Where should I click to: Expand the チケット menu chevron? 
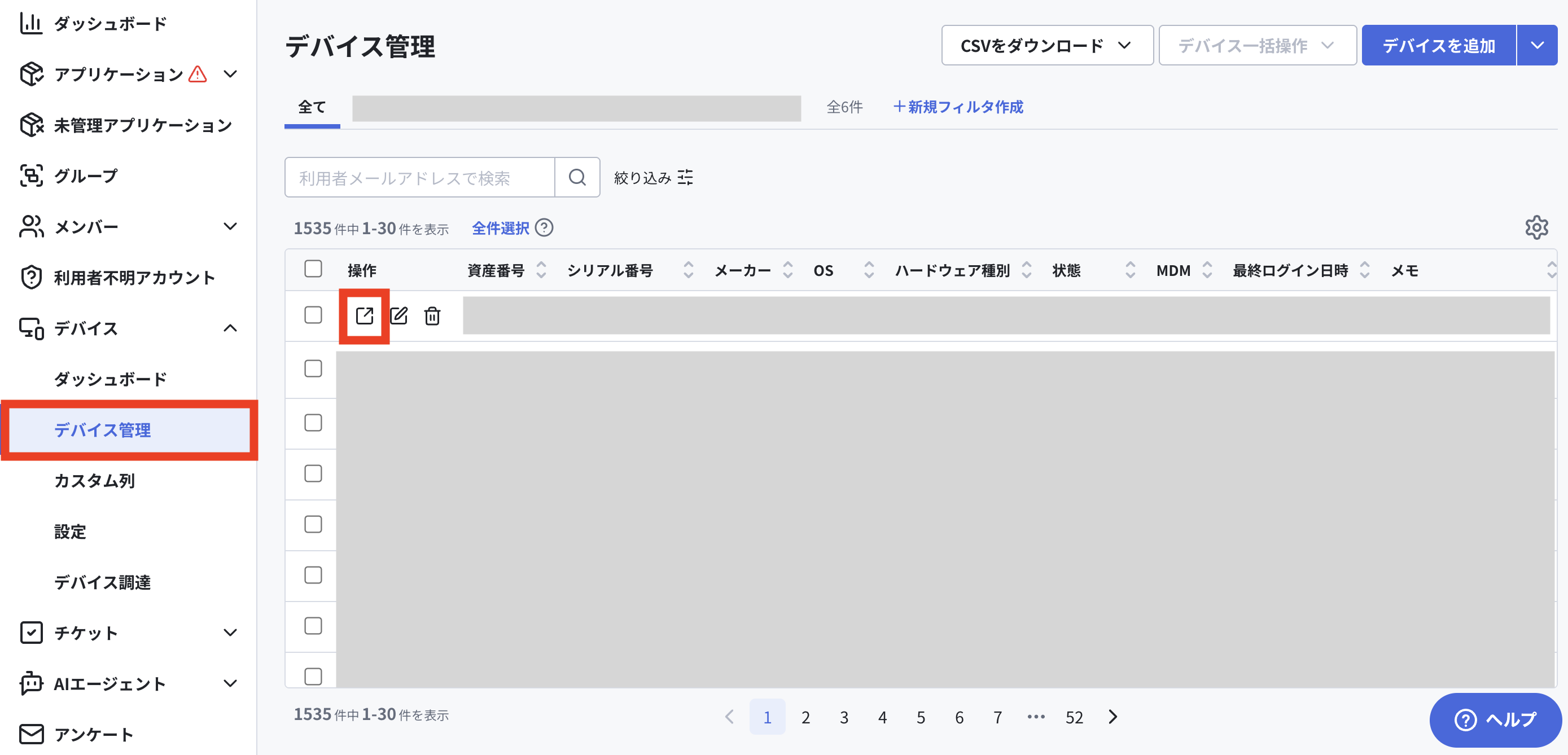[230, 633]
